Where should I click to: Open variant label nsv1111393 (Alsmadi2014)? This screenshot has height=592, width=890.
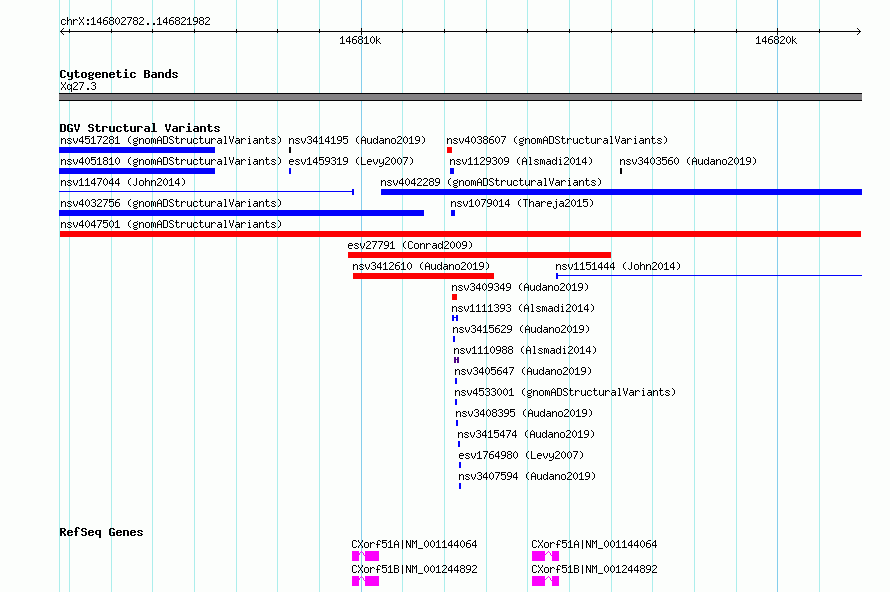523,308
